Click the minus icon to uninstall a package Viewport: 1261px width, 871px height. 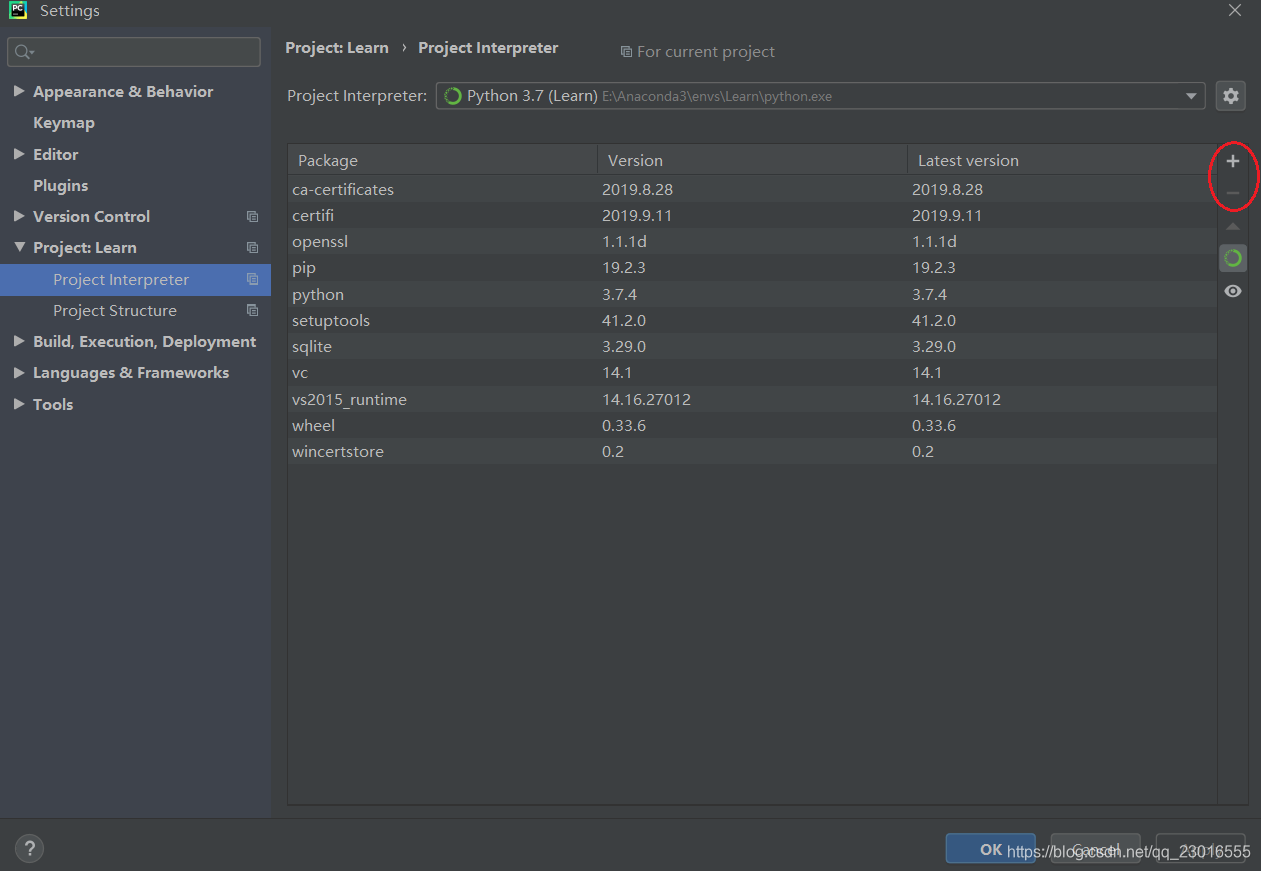coord(1233,193)
